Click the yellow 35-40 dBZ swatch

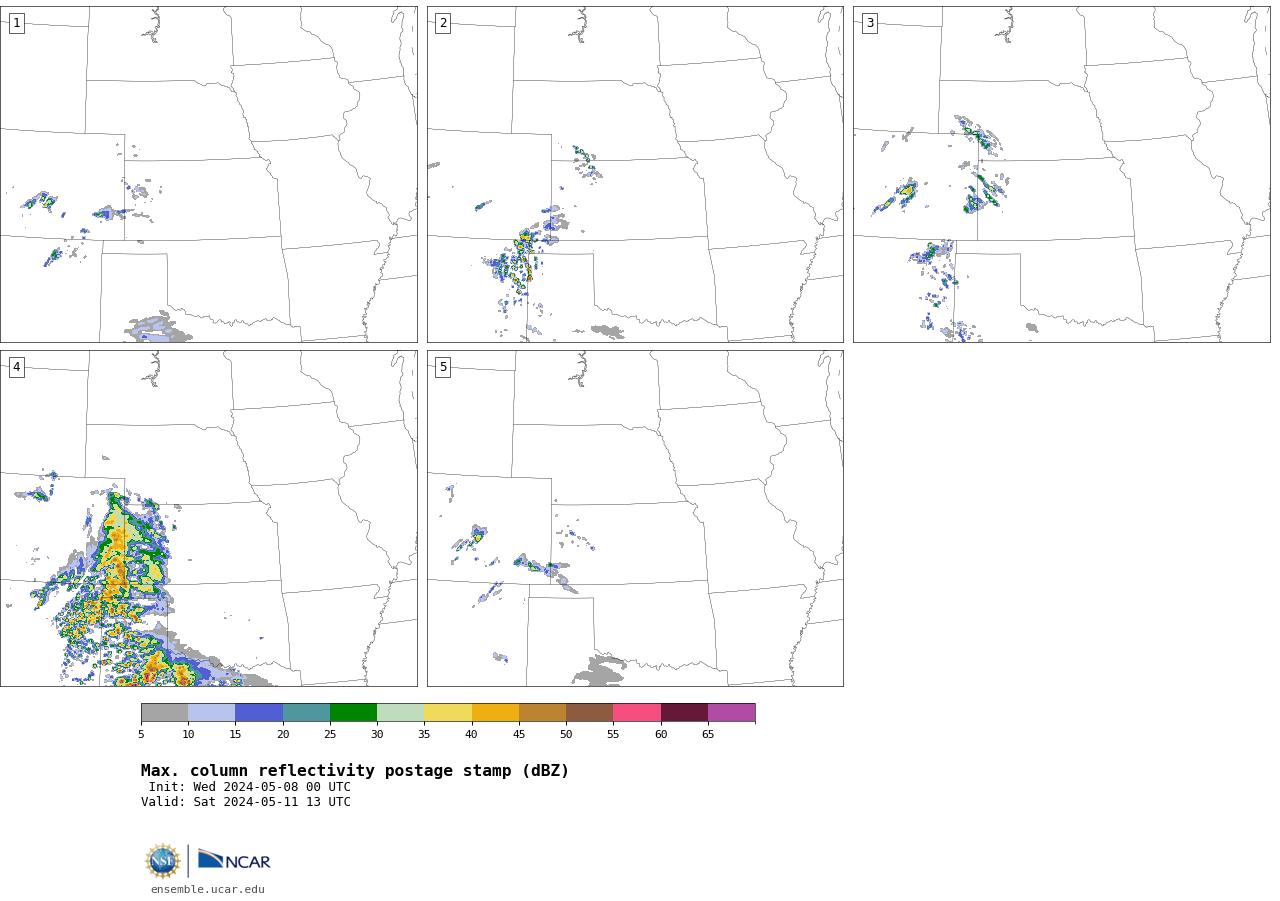(448, 713)
